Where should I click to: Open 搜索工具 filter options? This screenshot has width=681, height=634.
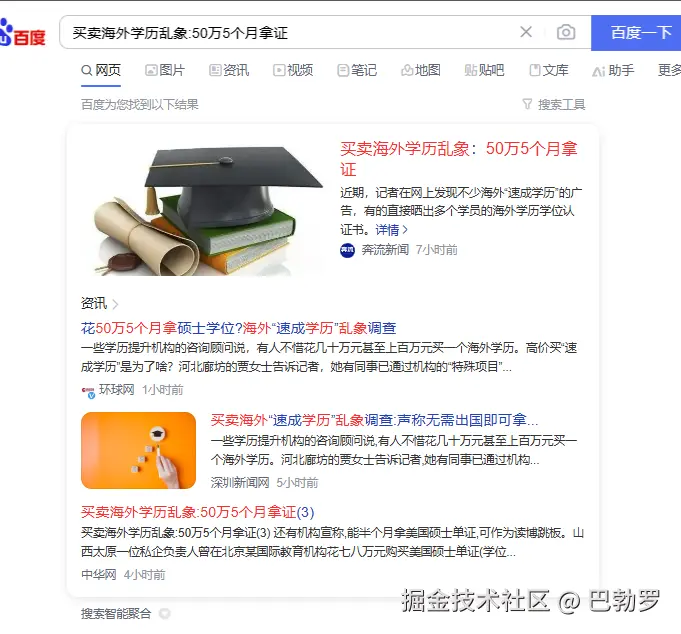(x=554, y=105)
